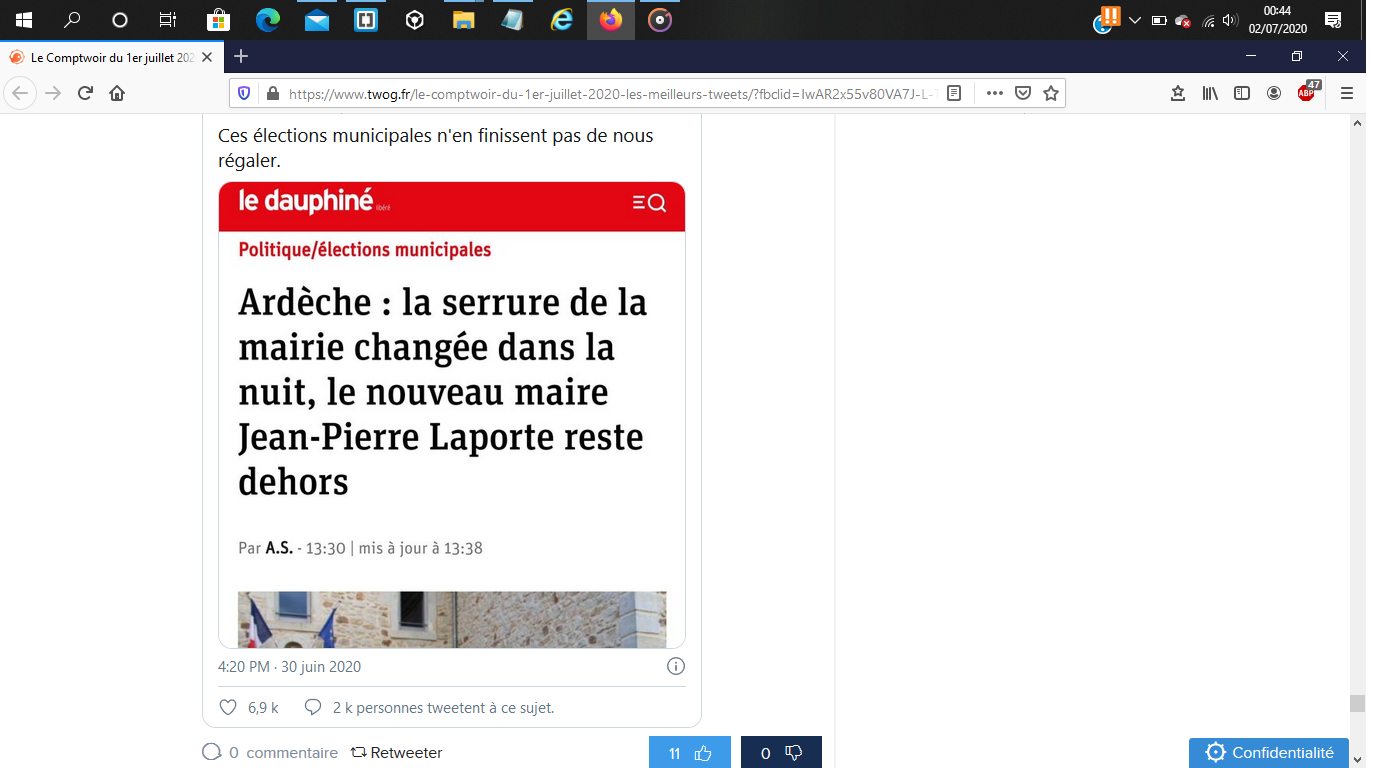Open a new browser tab
Screen dimensions: 1374x768
240,57
